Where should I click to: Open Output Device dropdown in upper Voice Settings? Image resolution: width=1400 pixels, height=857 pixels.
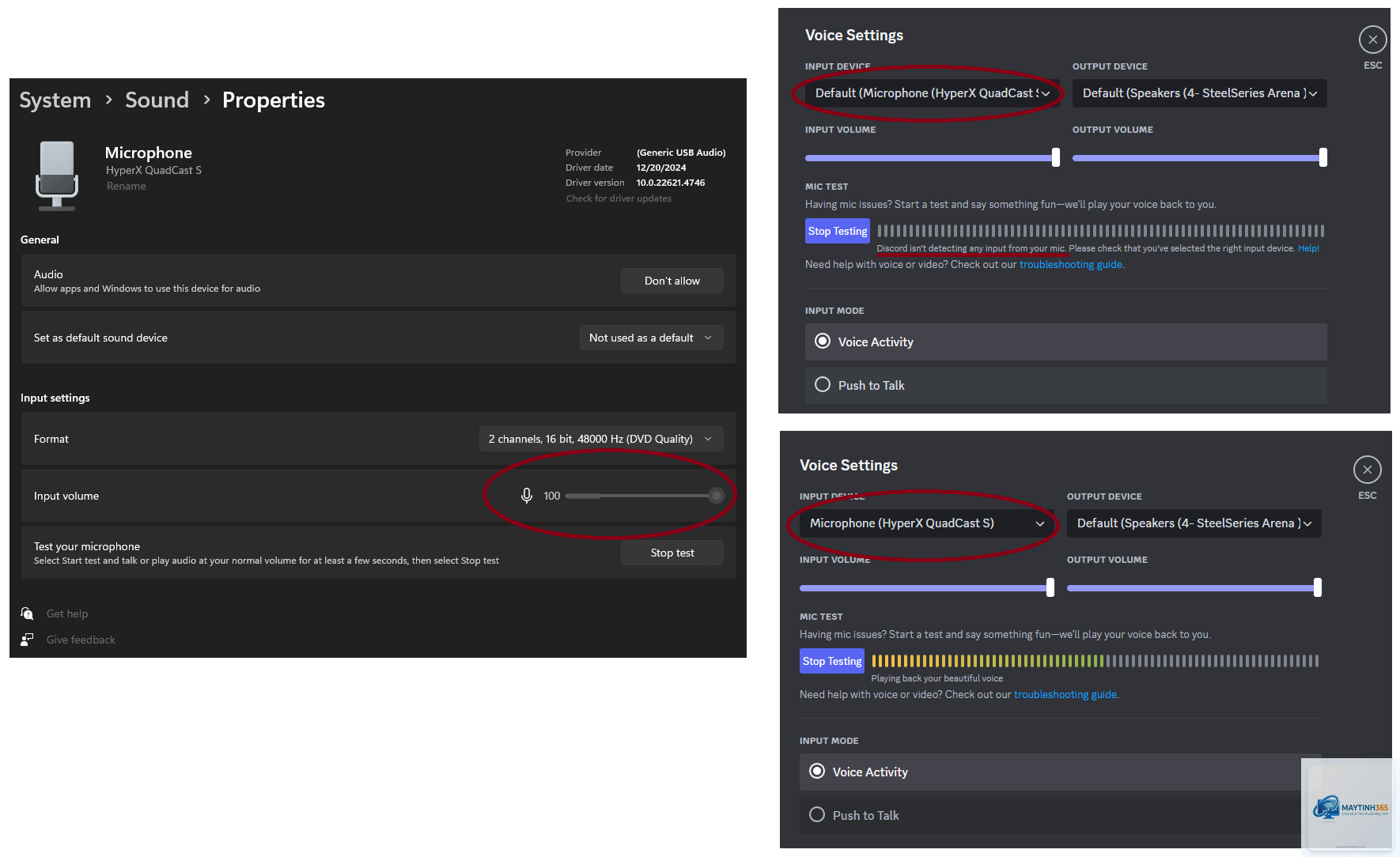(1200, 93)
